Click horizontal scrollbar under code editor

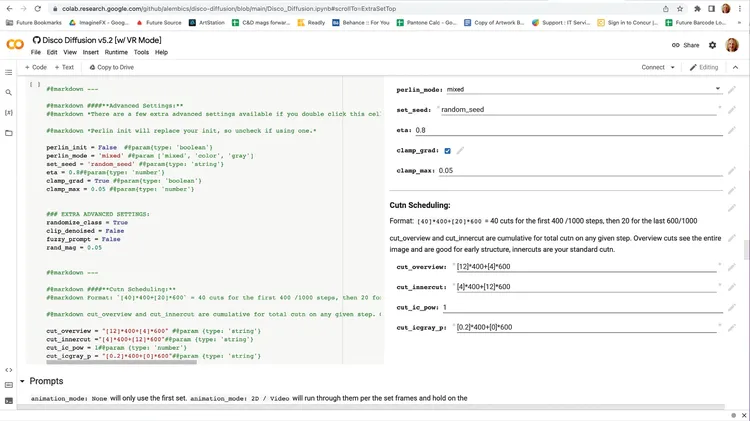(121, 362)
